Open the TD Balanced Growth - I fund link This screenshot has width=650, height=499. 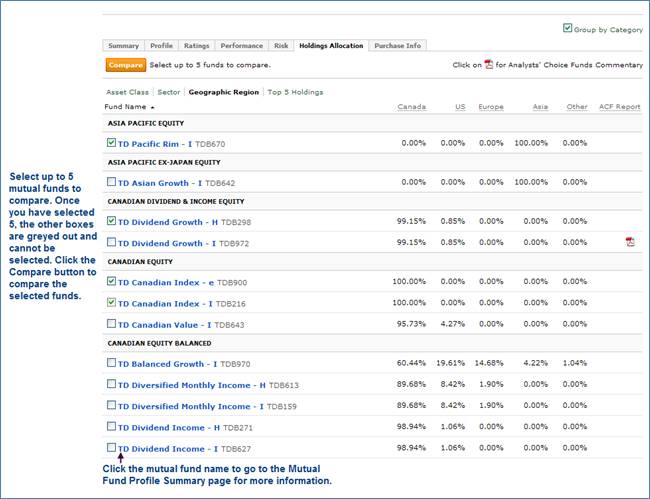click(167, 364)
